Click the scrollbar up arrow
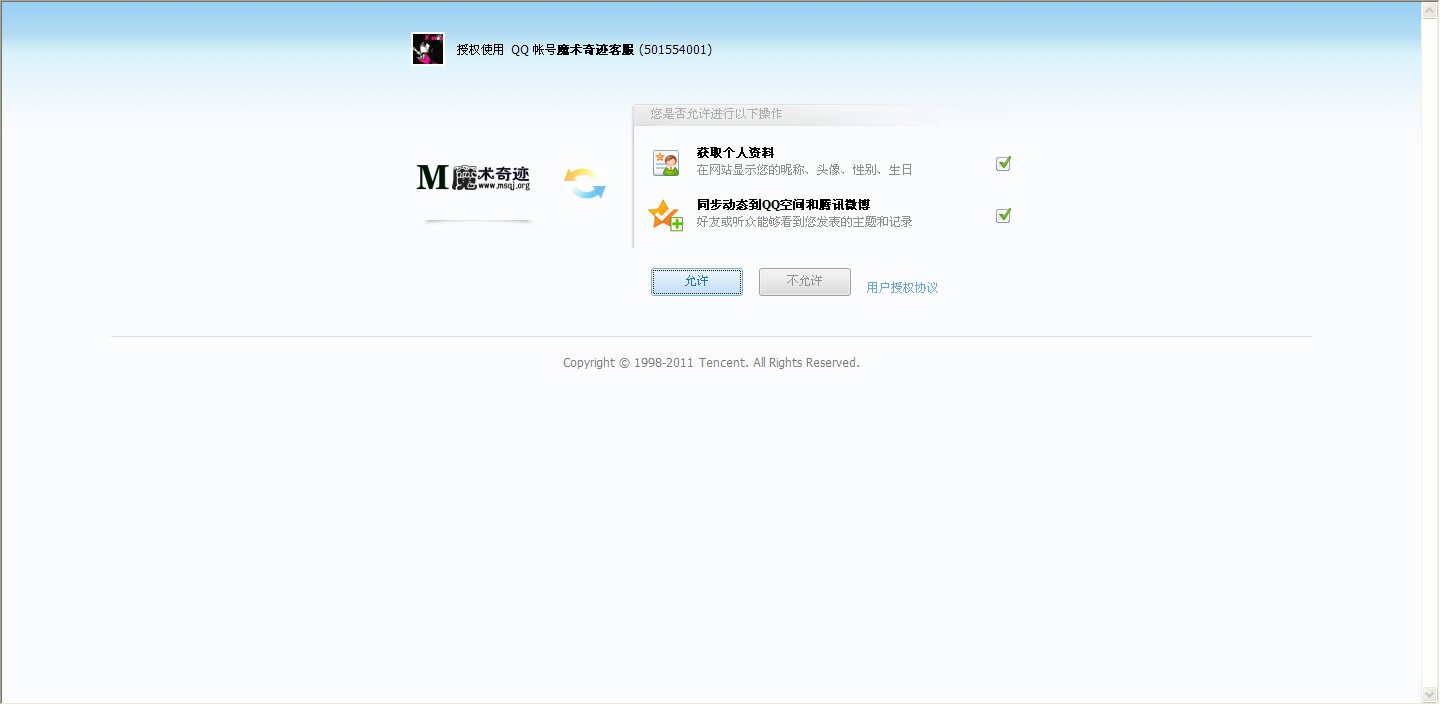The height and width of the screenshot is (705, 1440). click(x=1430, y=10)
